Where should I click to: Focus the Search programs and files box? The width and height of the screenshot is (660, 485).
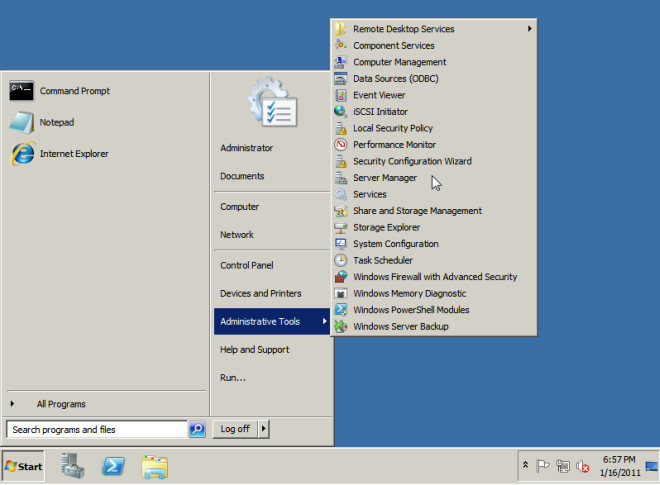pyautogui.click(x=97, y=429)
